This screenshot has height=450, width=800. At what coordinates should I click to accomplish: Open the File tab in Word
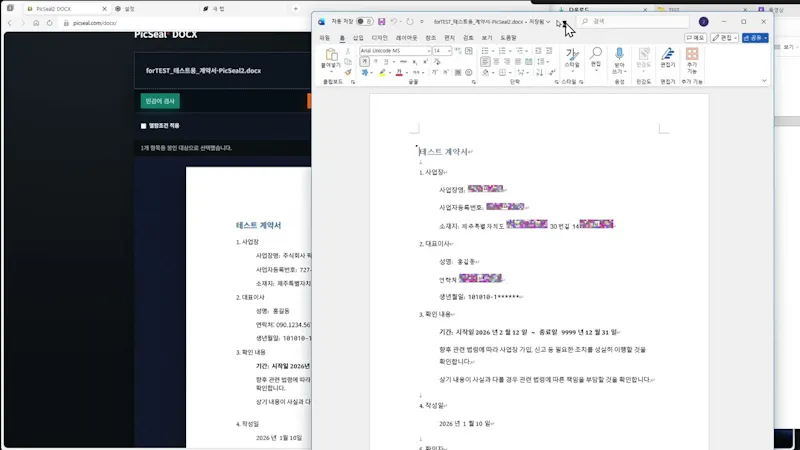pos(324,38)
